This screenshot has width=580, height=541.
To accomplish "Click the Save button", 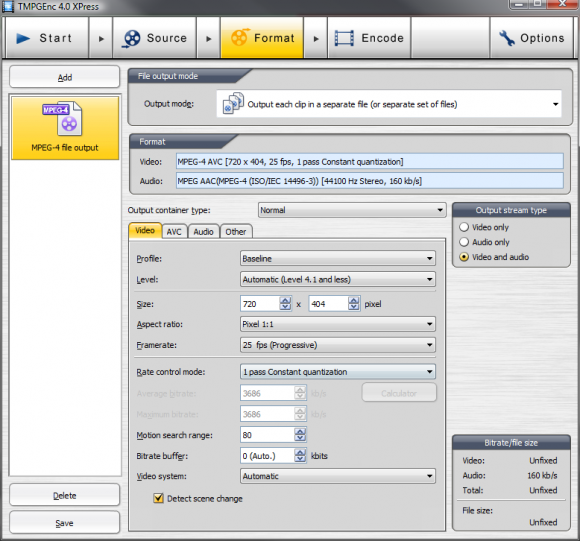I will pyautogui.click(x=65, y=523).
